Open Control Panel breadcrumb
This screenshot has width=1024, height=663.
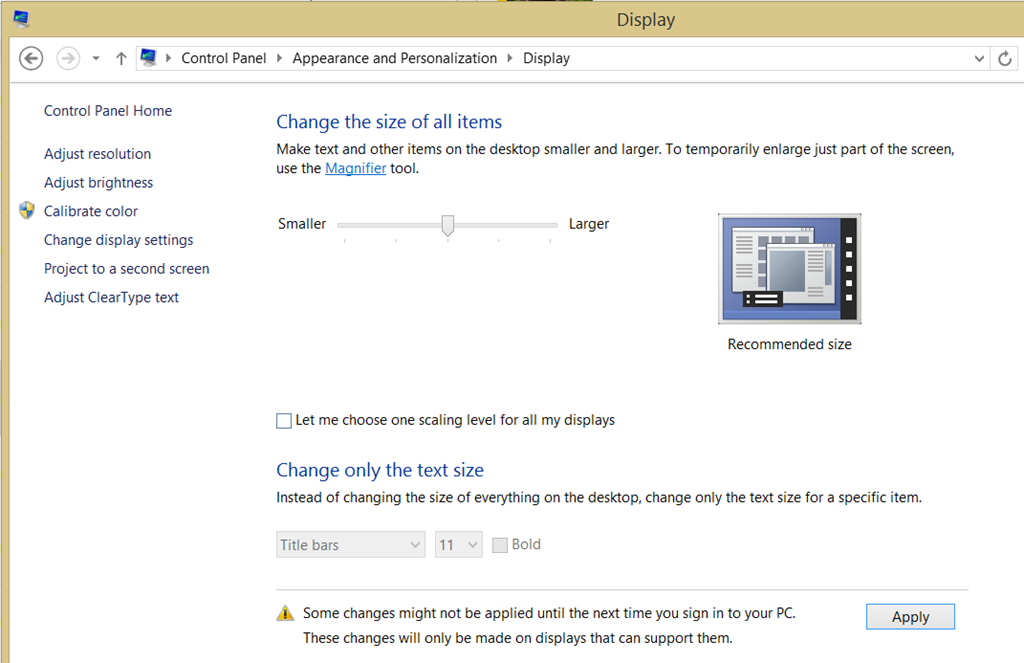click(223, 58)
